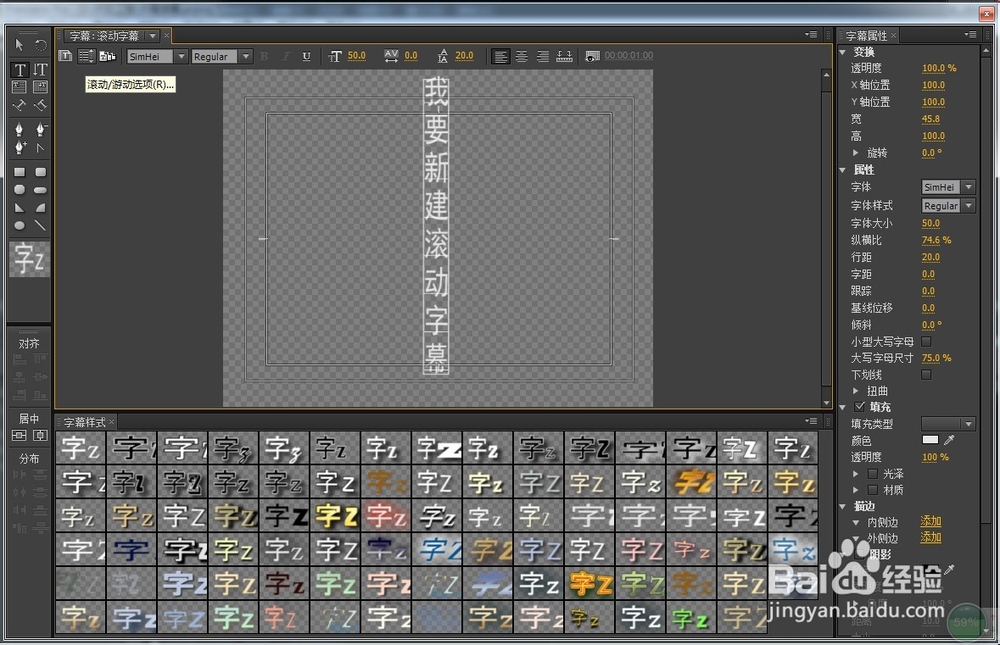Select the Wedge triangle tool
1000x645 pixels.
tap(19, 208)
